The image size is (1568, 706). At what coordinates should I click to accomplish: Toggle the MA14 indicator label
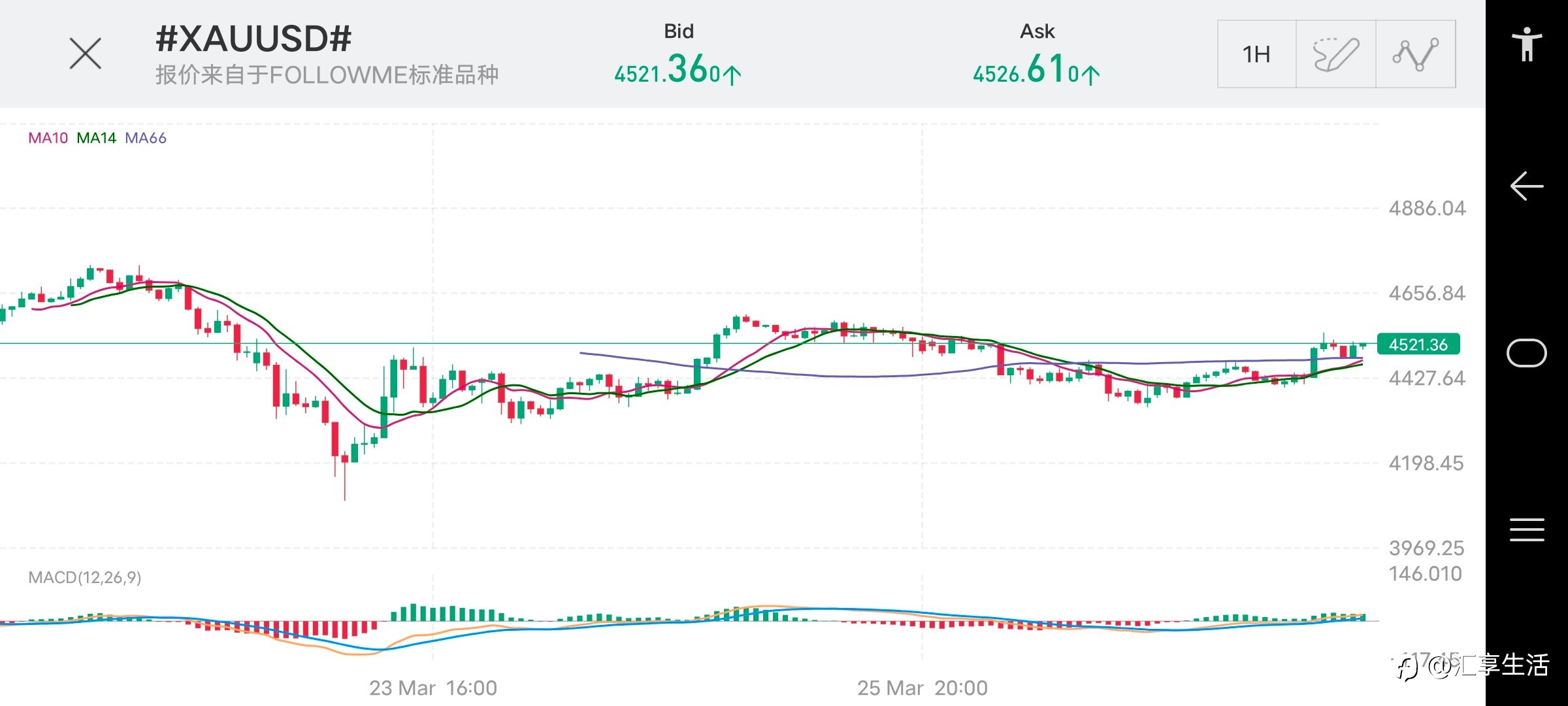tap(96, 138)
